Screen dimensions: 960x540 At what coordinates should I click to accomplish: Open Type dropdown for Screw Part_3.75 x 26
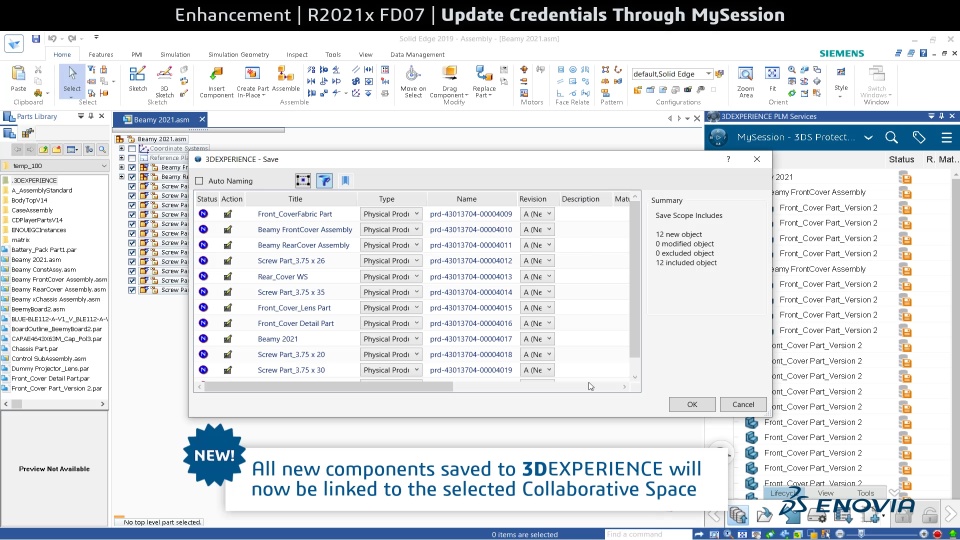pos(391,261)
